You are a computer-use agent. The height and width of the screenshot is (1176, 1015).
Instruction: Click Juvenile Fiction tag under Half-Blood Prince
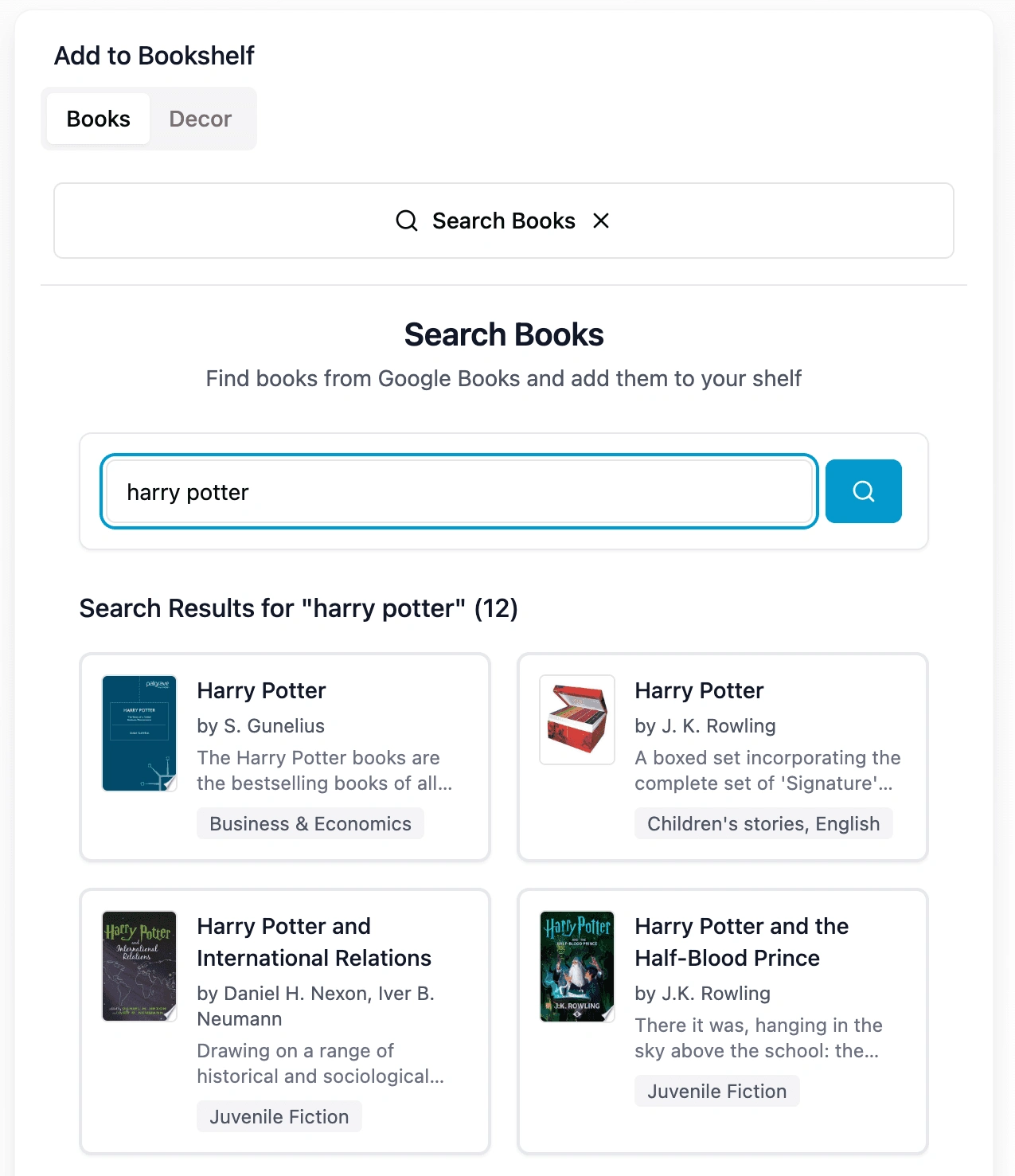click(x=717, y=1091)
